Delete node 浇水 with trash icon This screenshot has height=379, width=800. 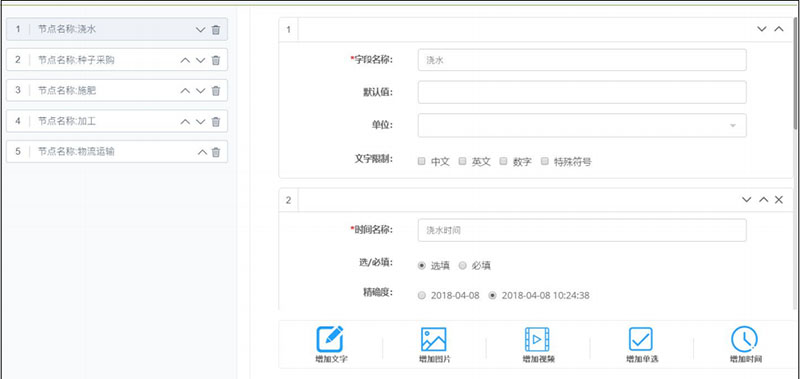[216, 30]
